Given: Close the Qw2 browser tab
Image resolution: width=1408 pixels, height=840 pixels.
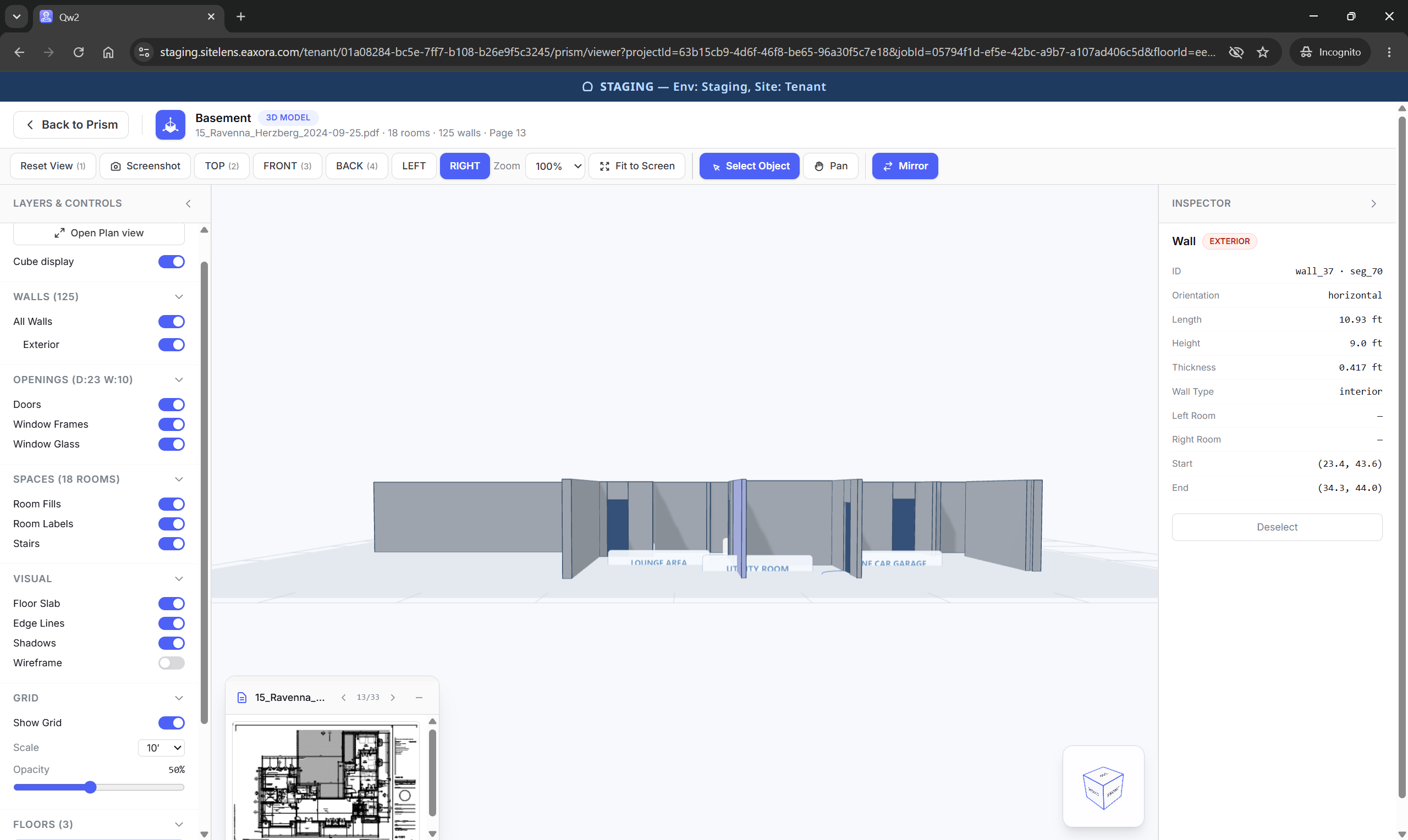Looking at the screenshot, I should pyautogui.click(x=211, y=16).
